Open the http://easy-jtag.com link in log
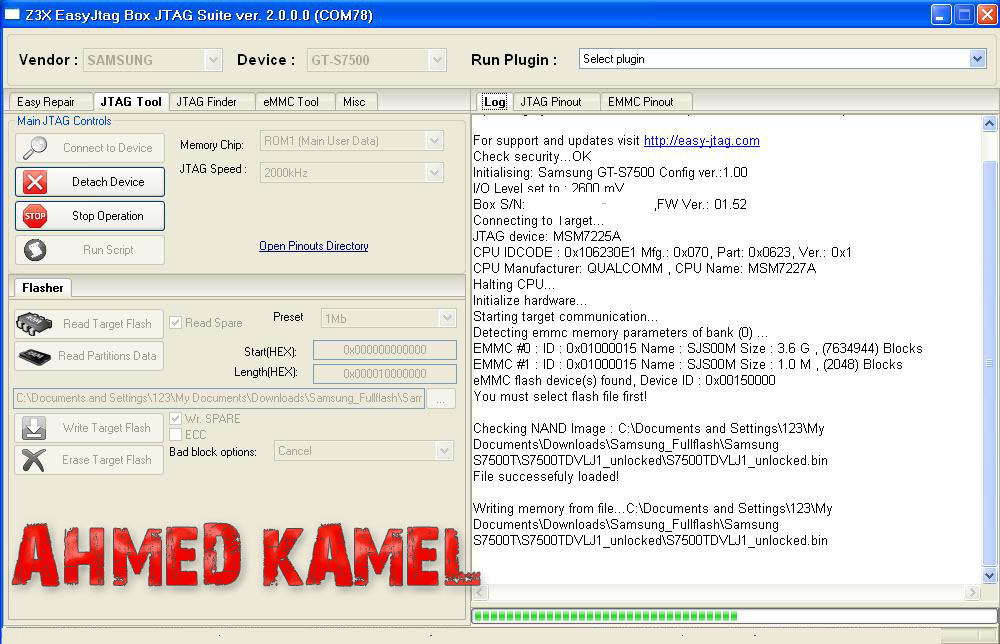Screen dimensions: 1000x644 [x=702, y=140]
